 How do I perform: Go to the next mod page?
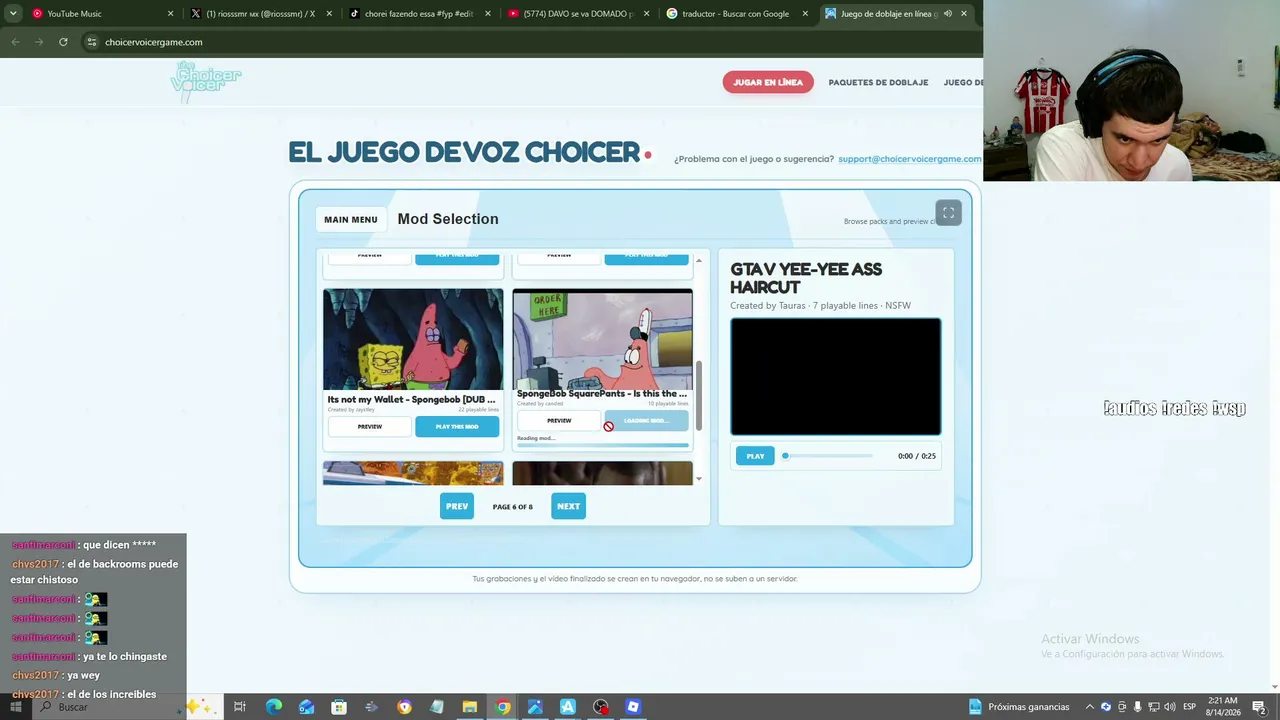point(568,506)
